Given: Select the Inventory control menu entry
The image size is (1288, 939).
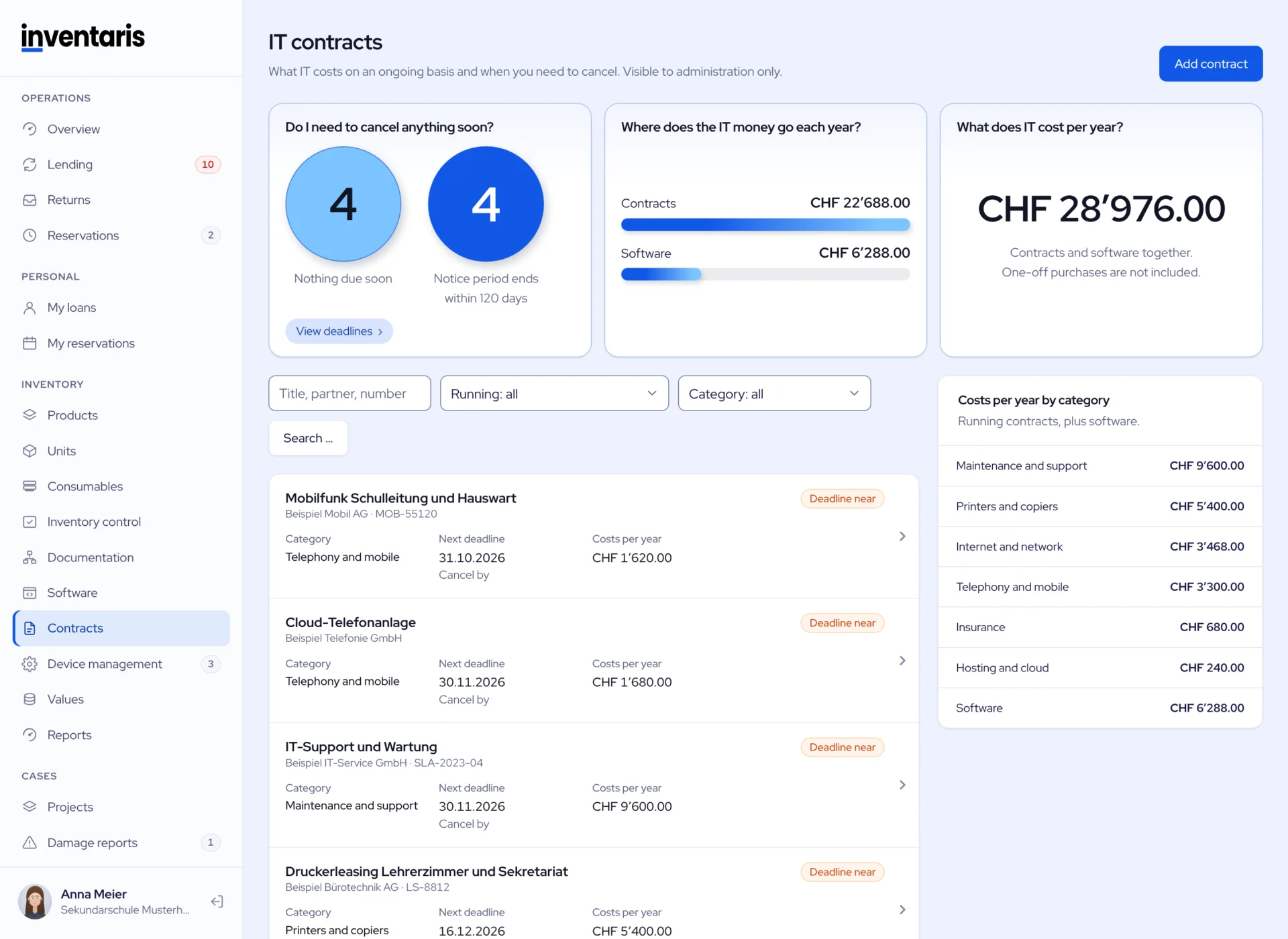Looking at the screenshot, I should (121, 522).
